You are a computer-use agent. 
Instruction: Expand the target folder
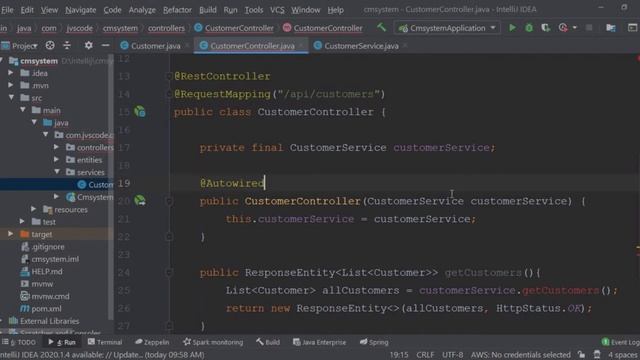coord(11,234)
